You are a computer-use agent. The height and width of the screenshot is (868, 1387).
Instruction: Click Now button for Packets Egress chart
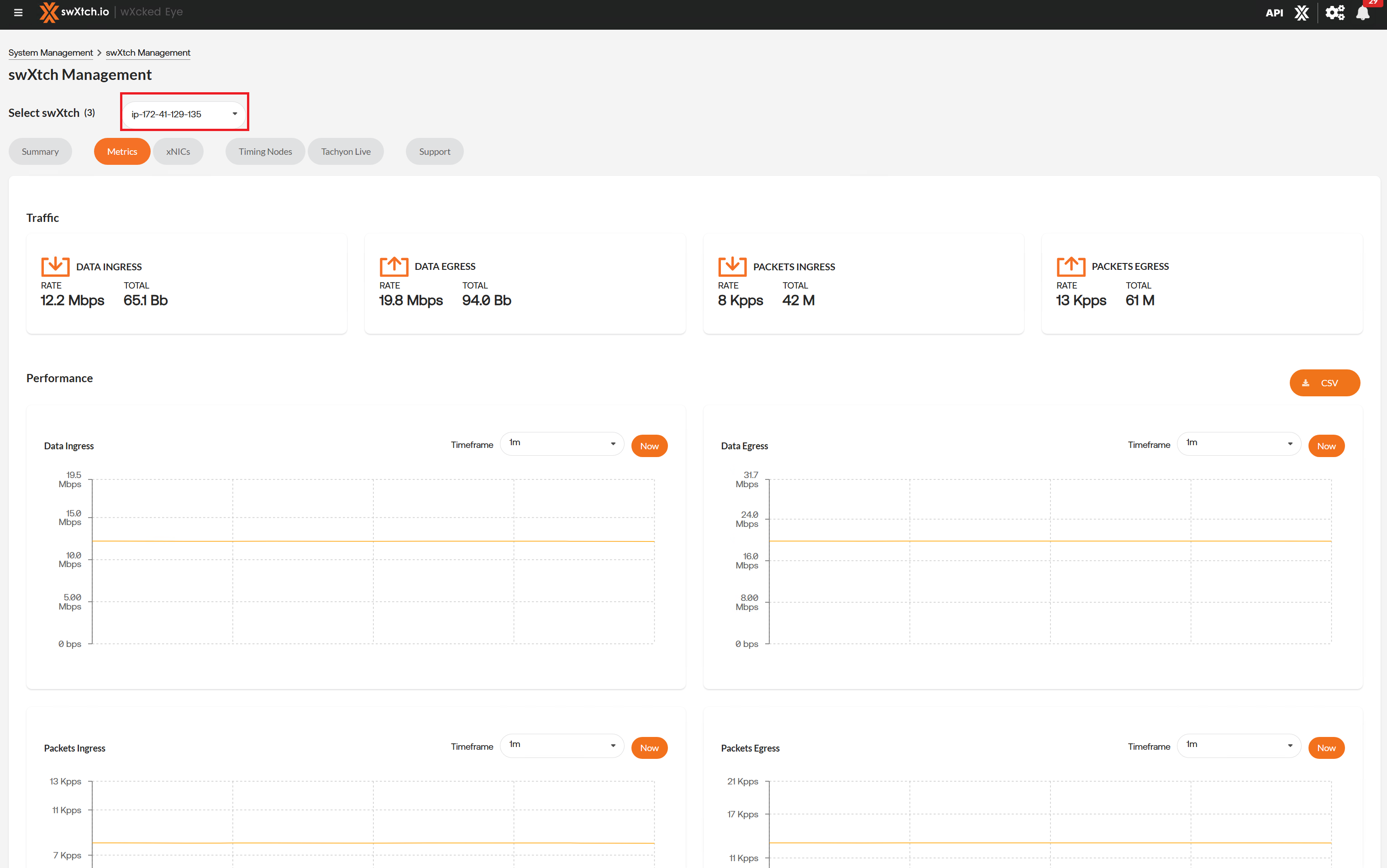coord(1326,747)
